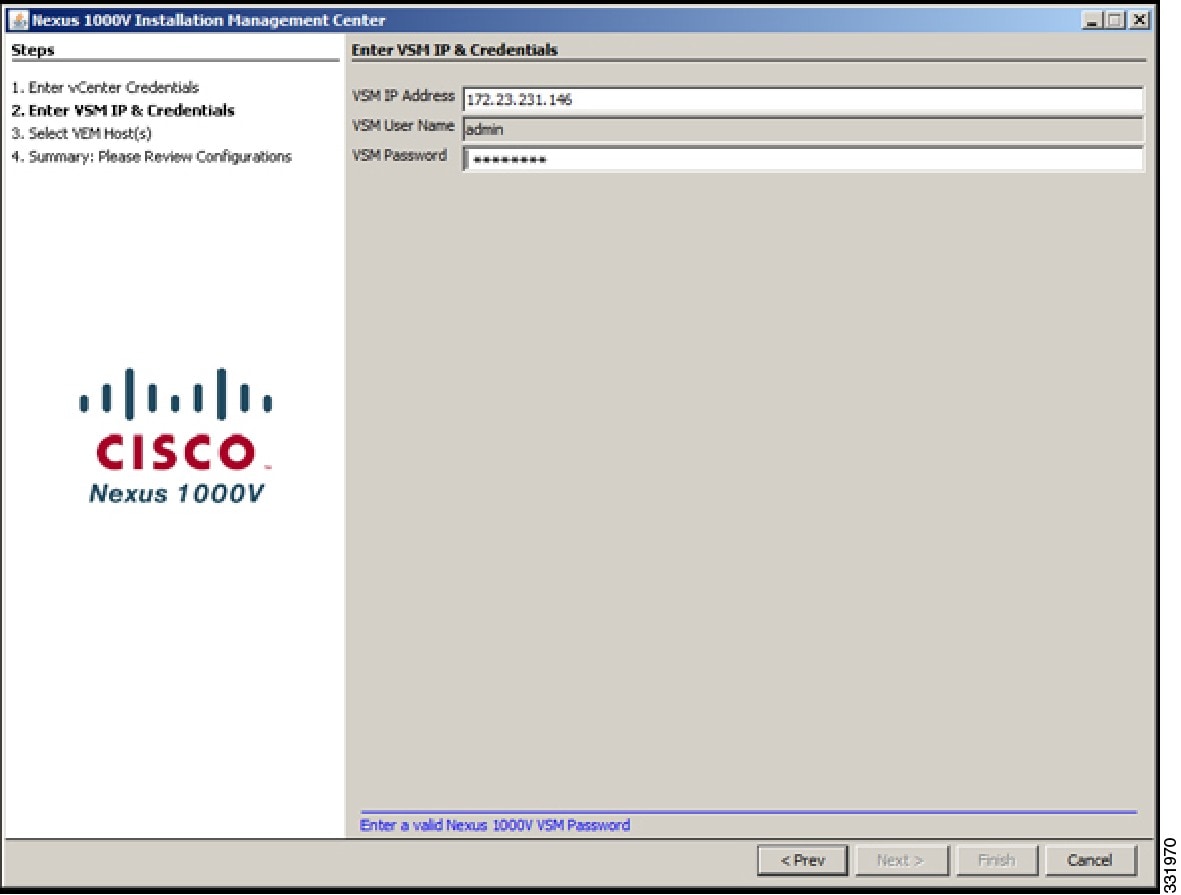
Task: Click the VSM IP Address label
Action: [403, 96]
